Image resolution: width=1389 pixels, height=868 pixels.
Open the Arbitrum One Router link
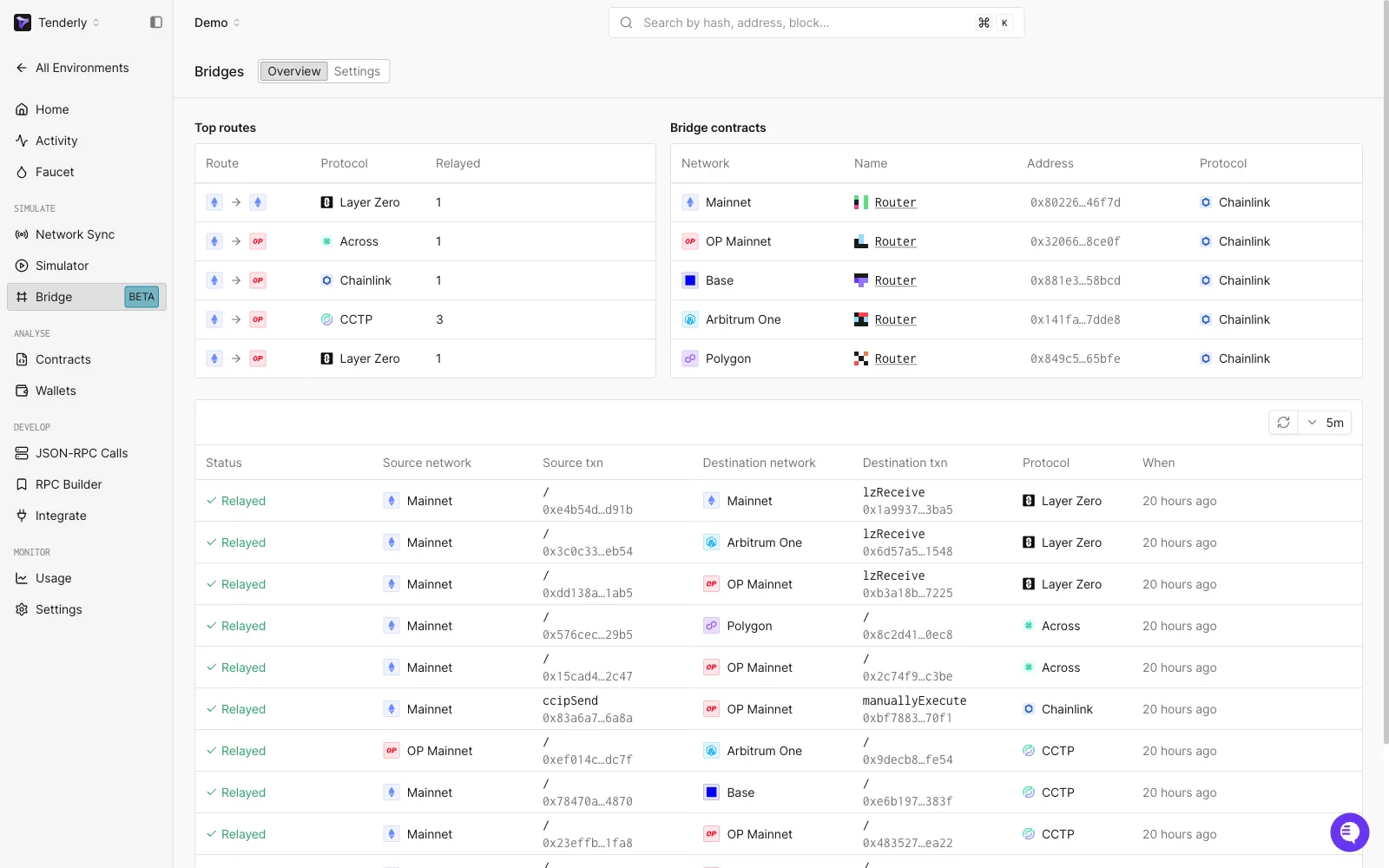(895, 319)
